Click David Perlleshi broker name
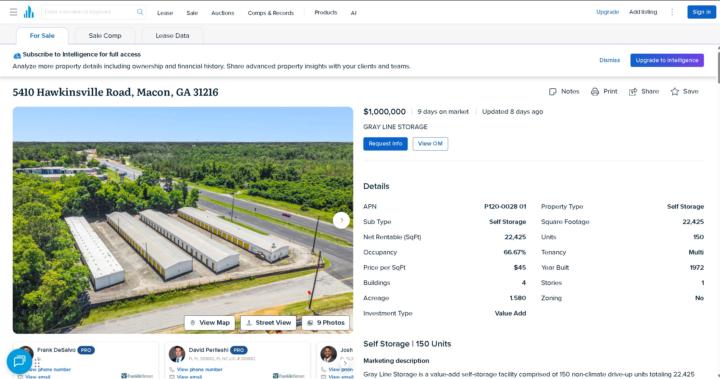The height and width of the screenshot is (379, 720). coord(208,350)
